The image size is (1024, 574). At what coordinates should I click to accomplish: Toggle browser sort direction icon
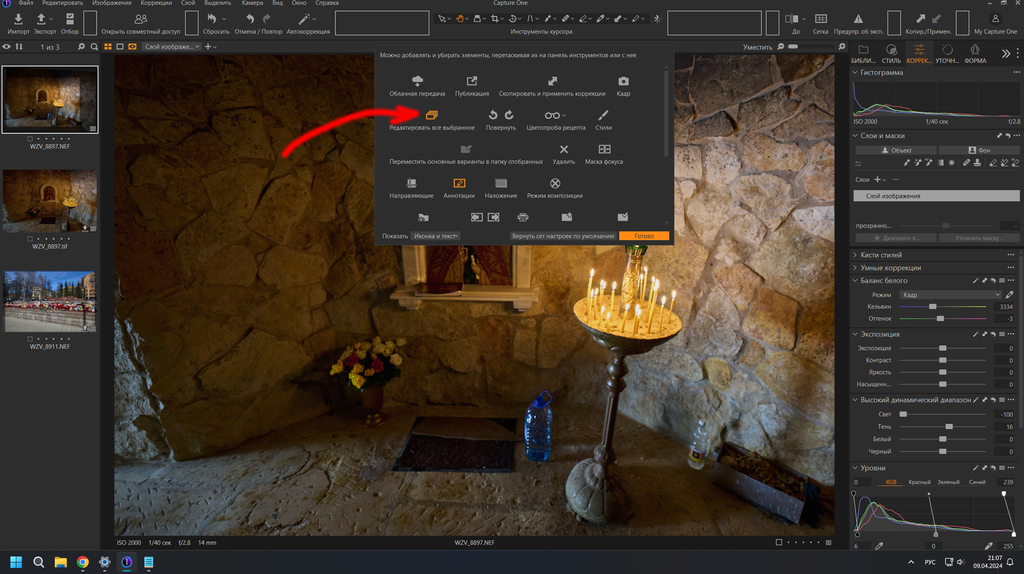19,46
